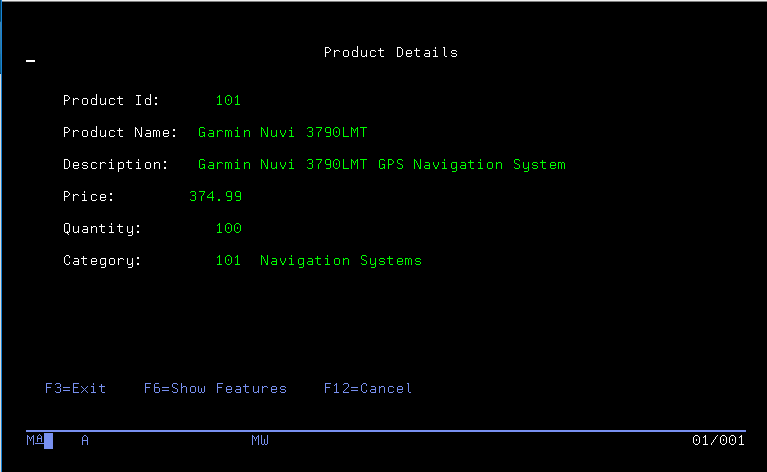Choose F12=Cancel at the bottom

[x=368, y=388]
